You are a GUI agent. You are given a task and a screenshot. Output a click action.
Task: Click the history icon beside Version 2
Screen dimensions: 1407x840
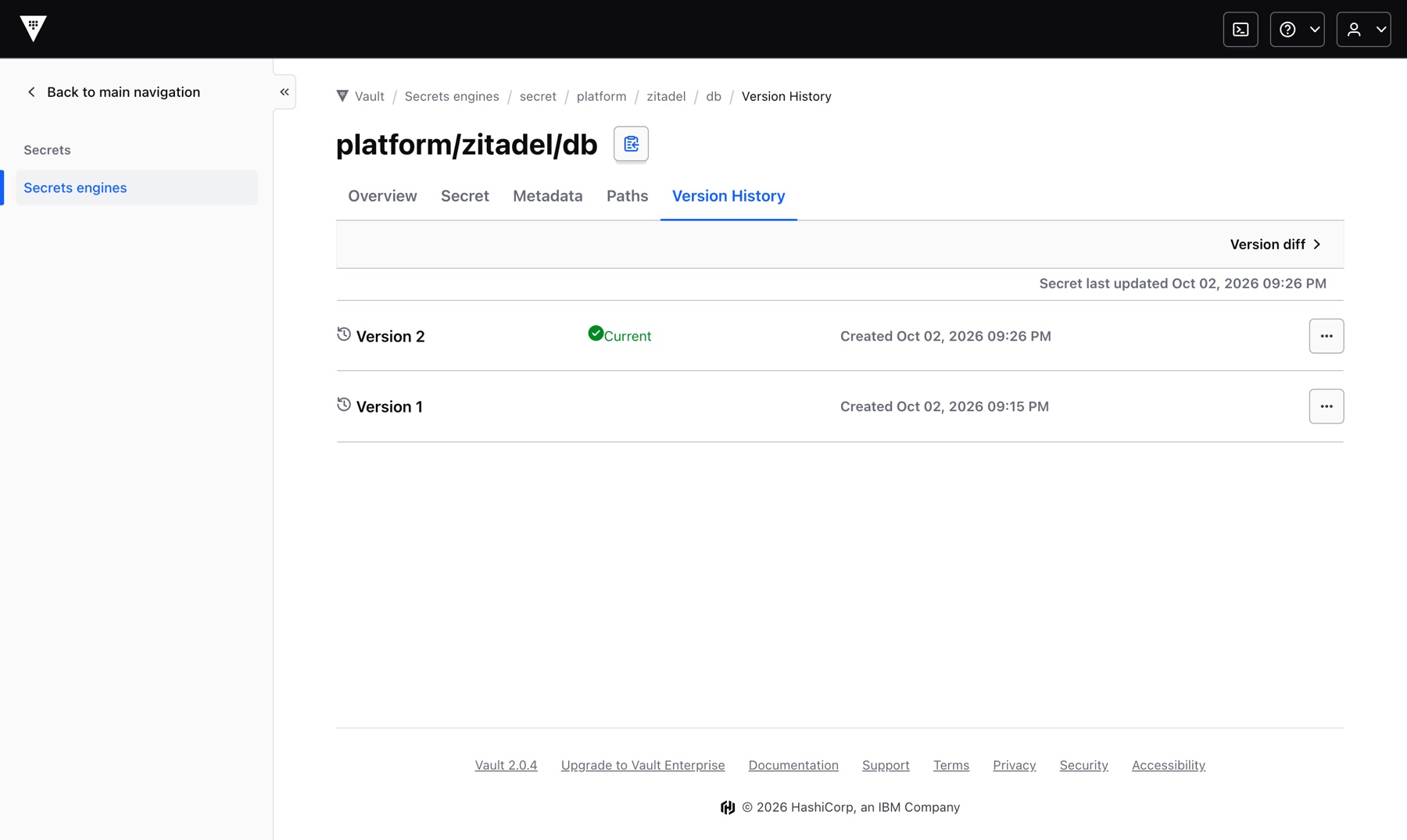(344, 334)
